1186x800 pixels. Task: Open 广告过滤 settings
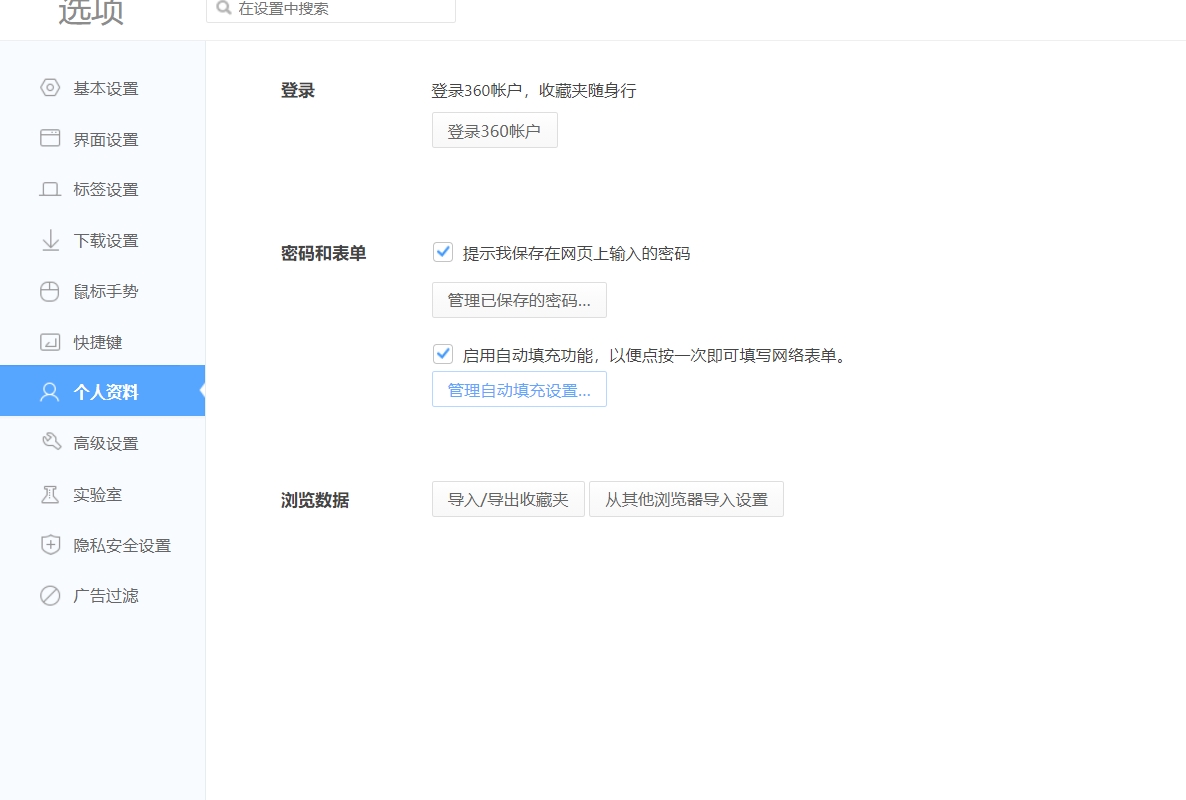click(102, 596)
